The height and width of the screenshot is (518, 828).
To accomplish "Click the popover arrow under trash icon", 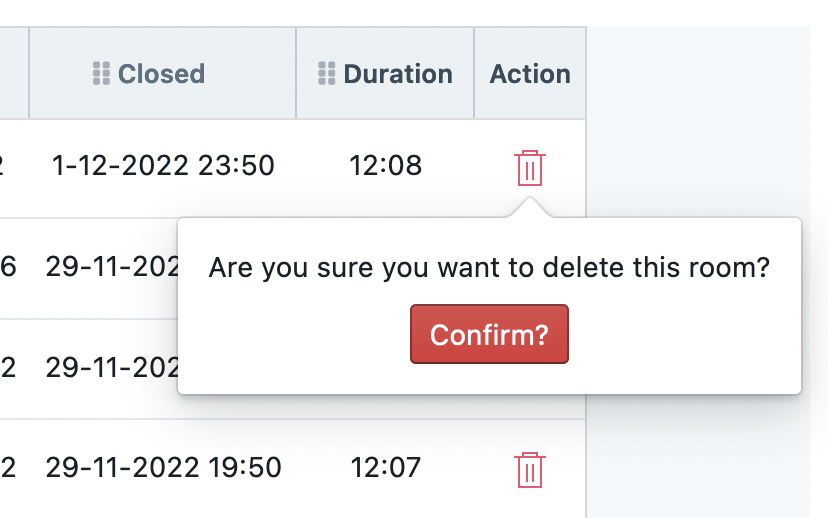I will [x=530, y=207].
